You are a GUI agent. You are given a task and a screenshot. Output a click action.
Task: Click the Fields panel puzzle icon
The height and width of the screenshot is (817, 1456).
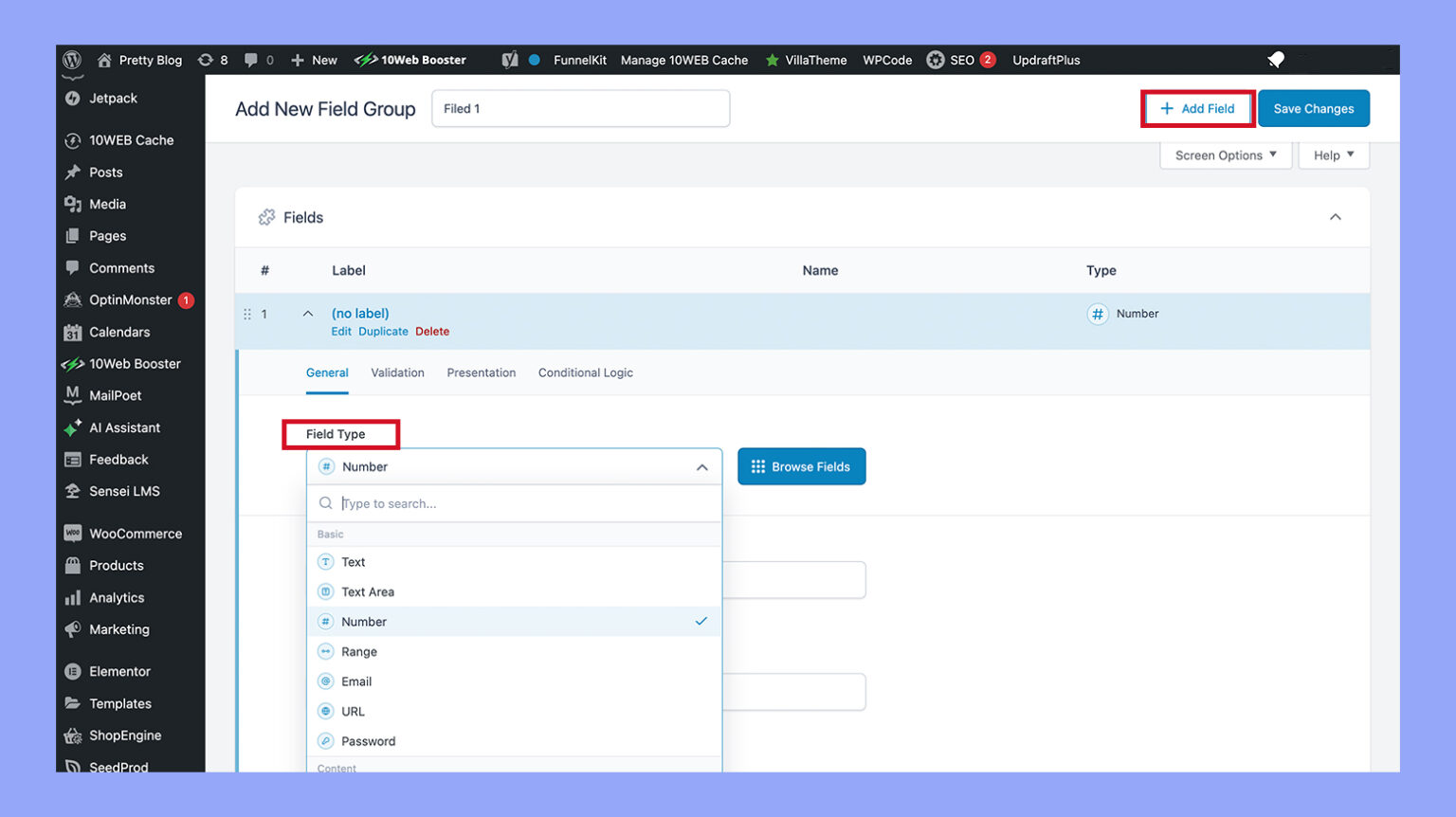tap(266, 217)
